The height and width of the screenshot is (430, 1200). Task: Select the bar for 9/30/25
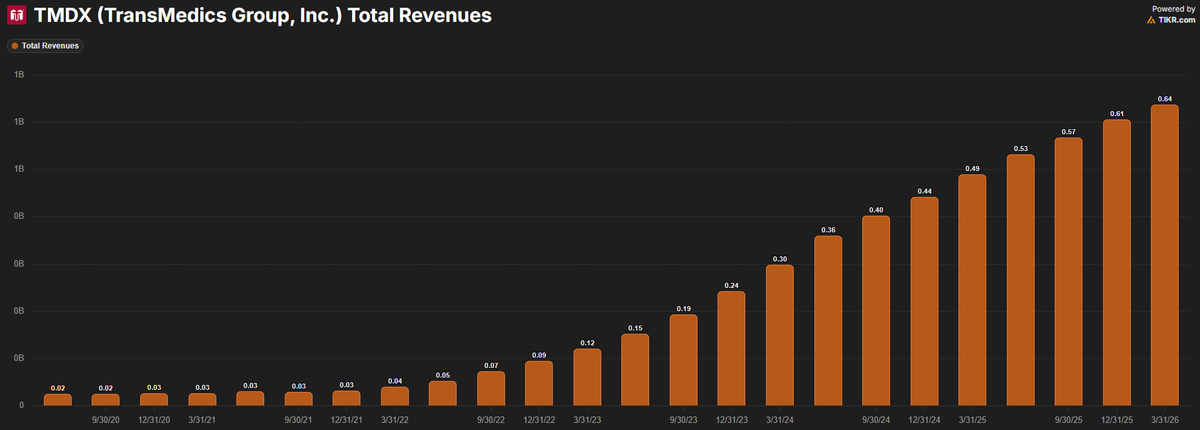pos(1069,271)
